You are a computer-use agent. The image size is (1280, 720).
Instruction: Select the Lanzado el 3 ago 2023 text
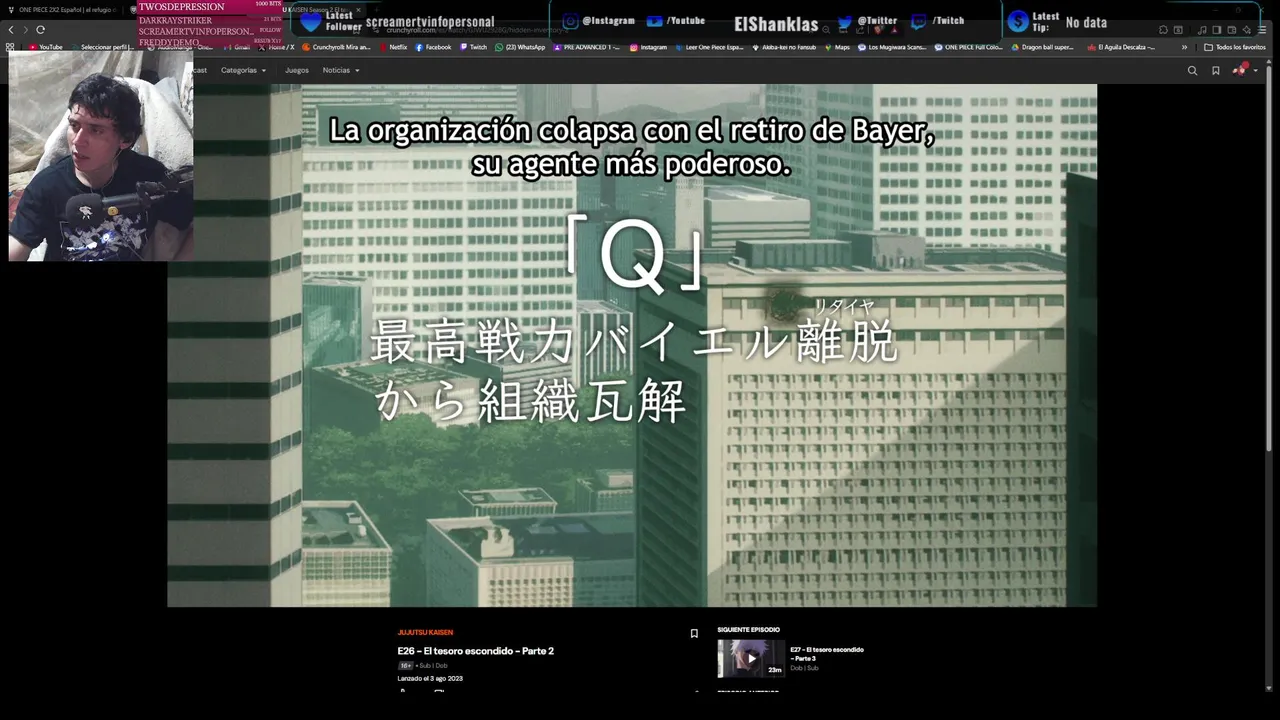(430, 678)
